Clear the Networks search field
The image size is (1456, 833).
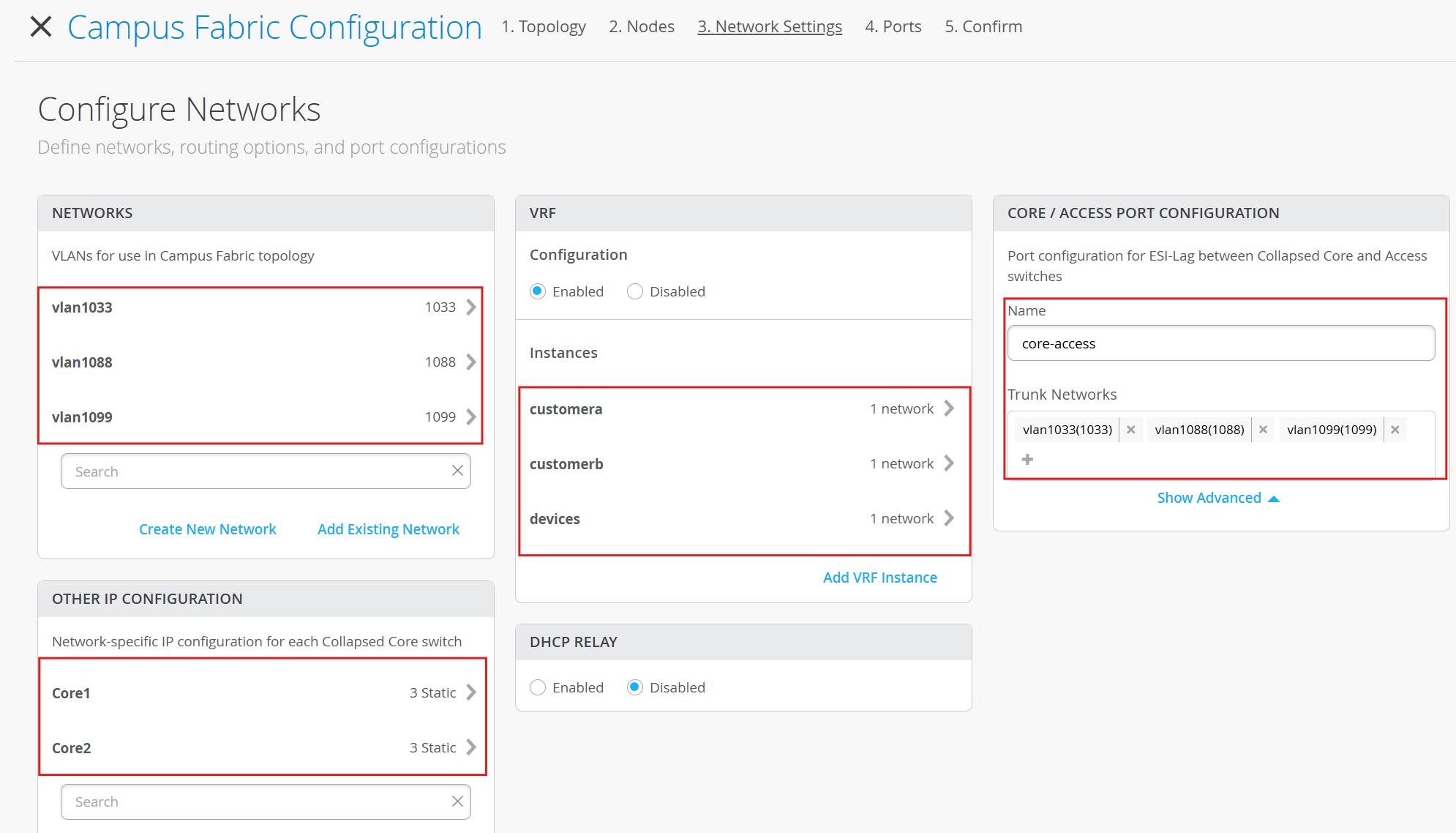point(457,471)
